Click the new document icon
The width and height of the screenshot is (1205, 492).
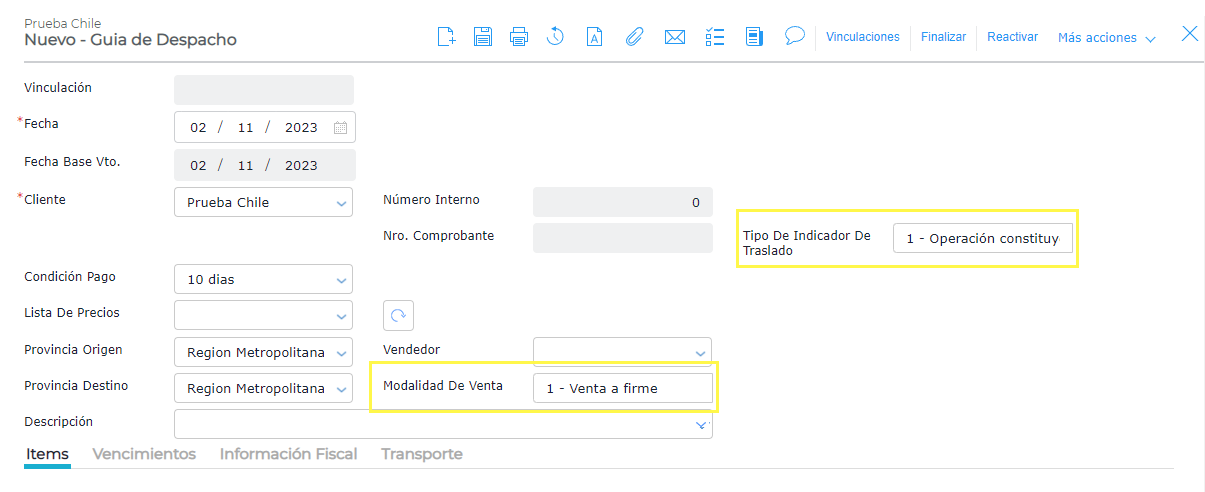click(x=447, y=37)
